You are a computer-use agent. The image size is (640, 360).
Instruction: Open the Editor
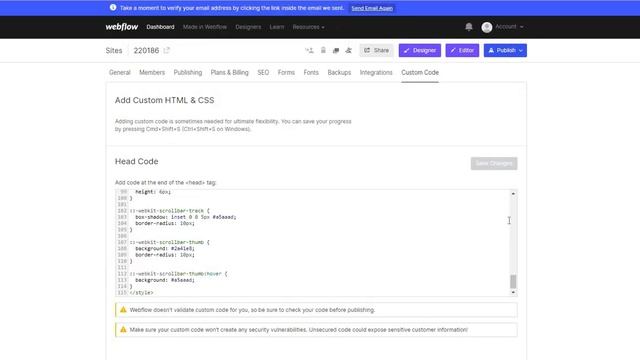tap(462, 50)
